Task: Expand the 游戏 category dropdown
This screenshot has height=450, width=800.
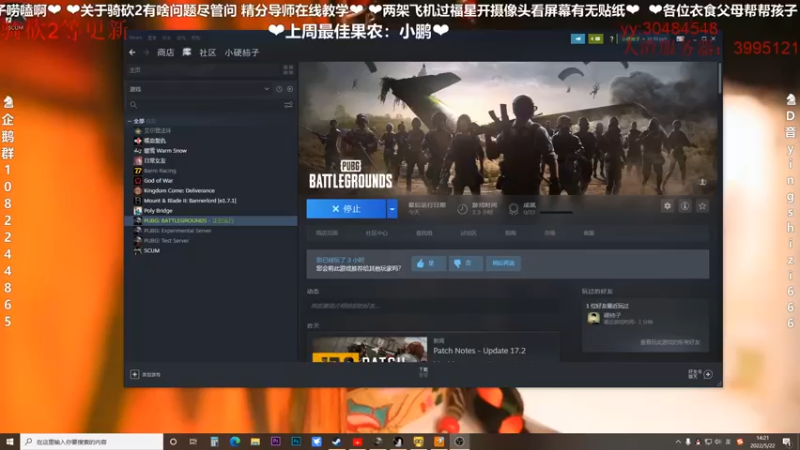Action: [266, 89]
